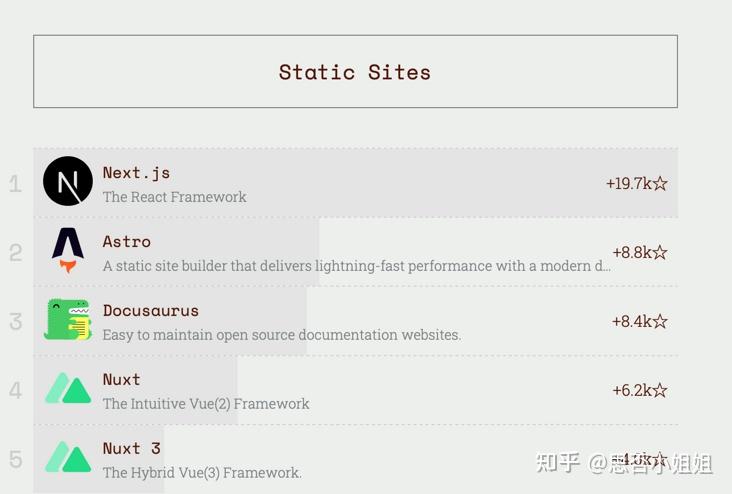Screen dimensions: 732x494
Task: Open the Nuxt 3 project title link
Action: click(x=131, y=448)
